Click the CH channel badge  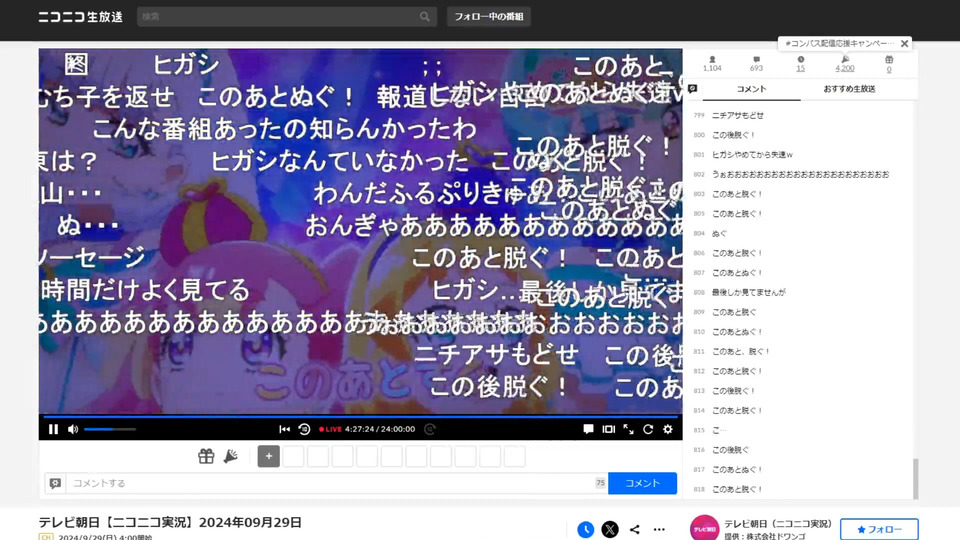pos(46,537)
